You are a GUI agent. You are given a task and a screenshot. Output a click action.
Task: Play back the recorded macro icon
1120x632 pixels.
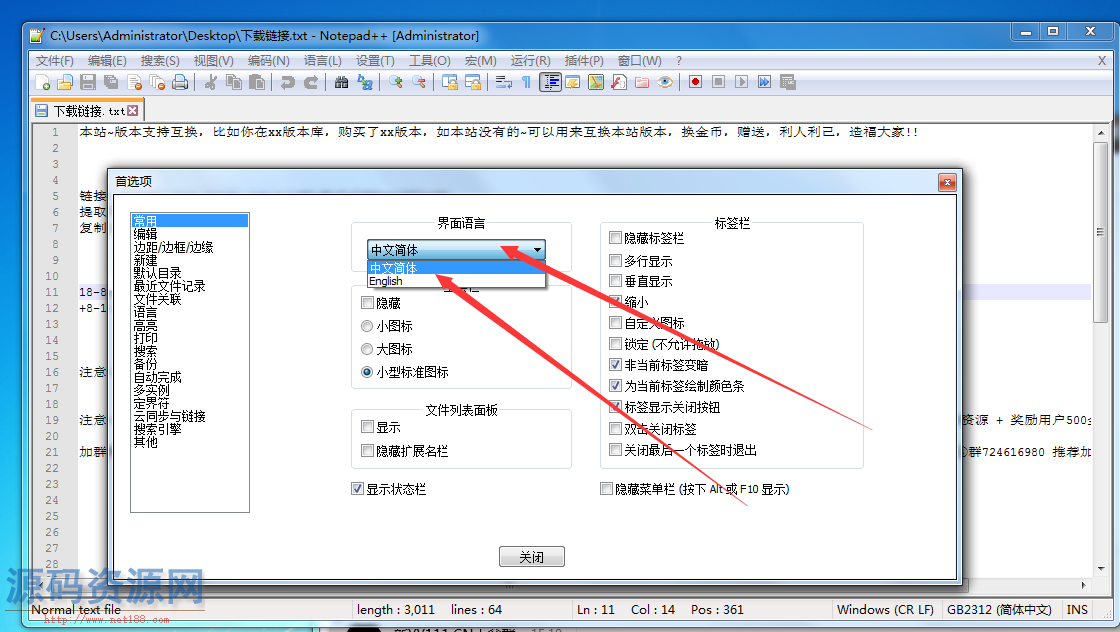[x=741, y=82]
